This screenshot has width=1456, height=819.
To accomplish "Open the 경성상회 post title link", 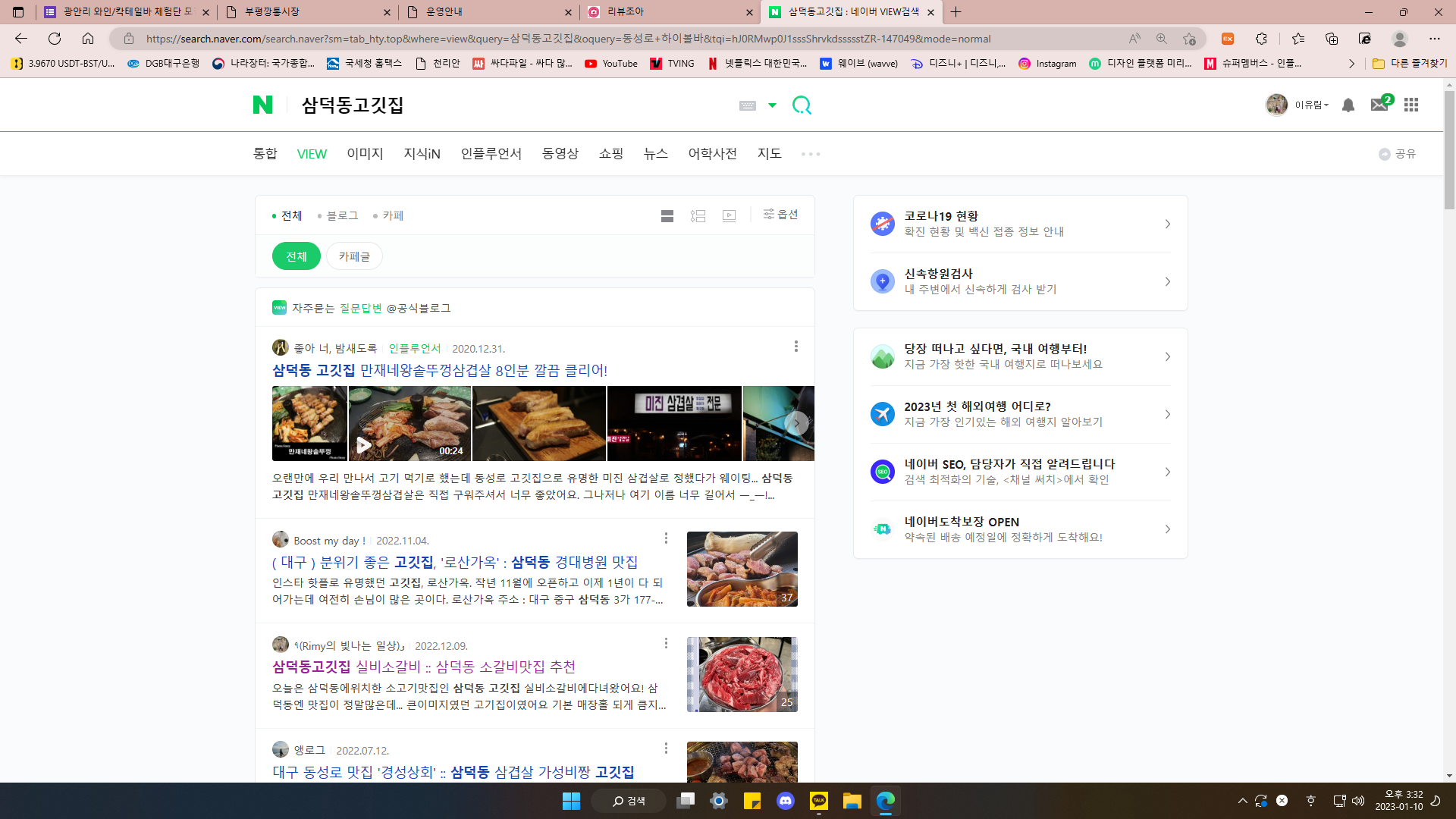I will [453, 772].
